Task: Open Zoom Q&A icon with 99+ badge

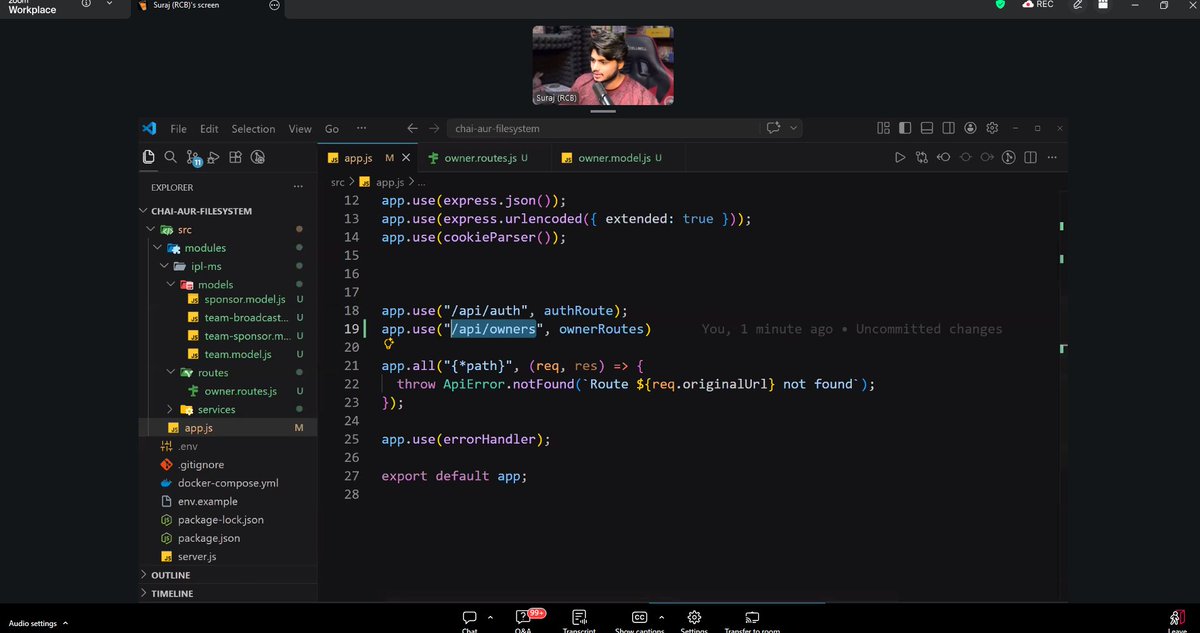Action: click(523, 618)
